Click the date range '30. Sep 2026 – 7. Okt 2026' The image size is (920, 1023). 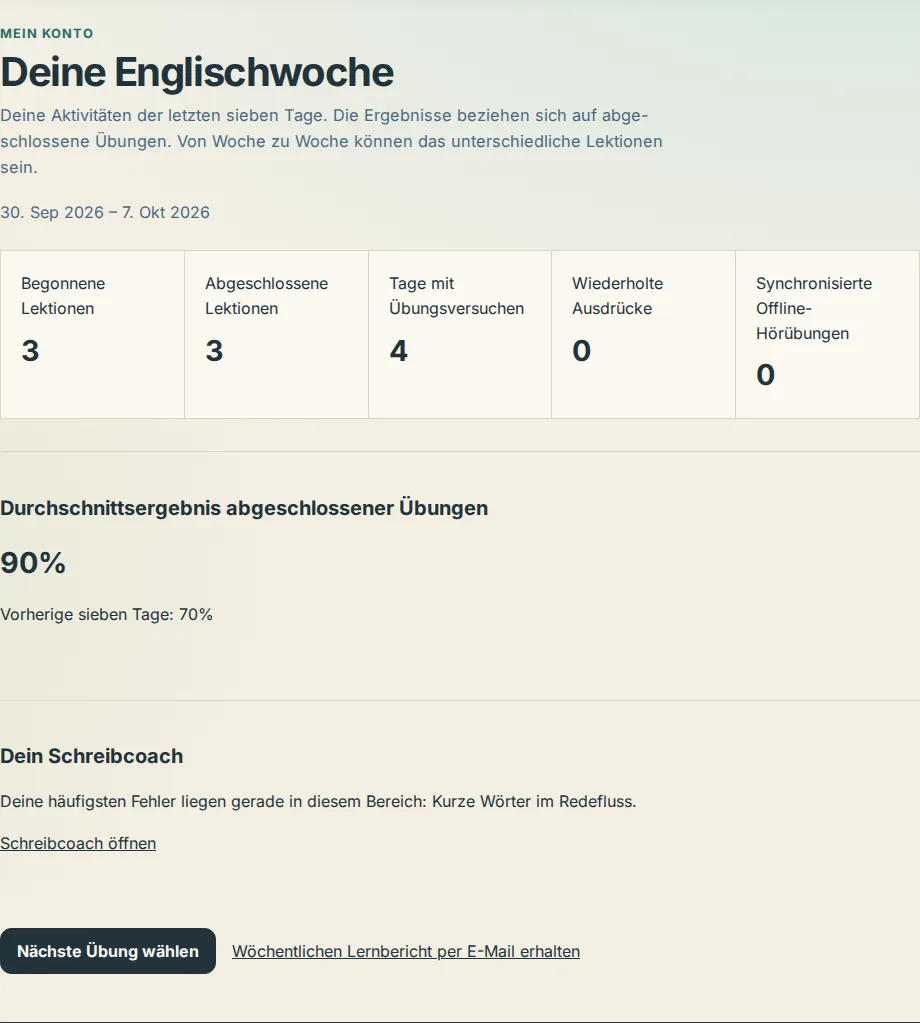click(x=105, y=212)
